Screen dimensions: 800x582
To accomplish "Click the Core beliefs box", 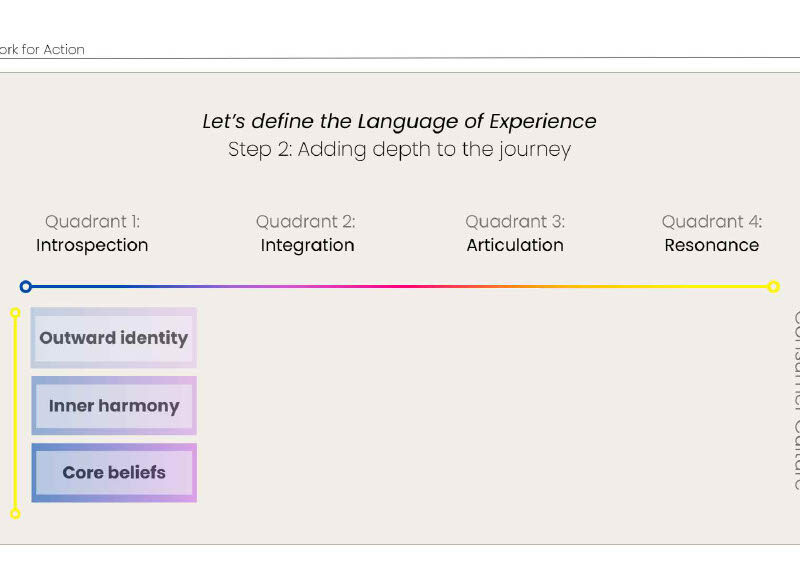I will point(114,473).
